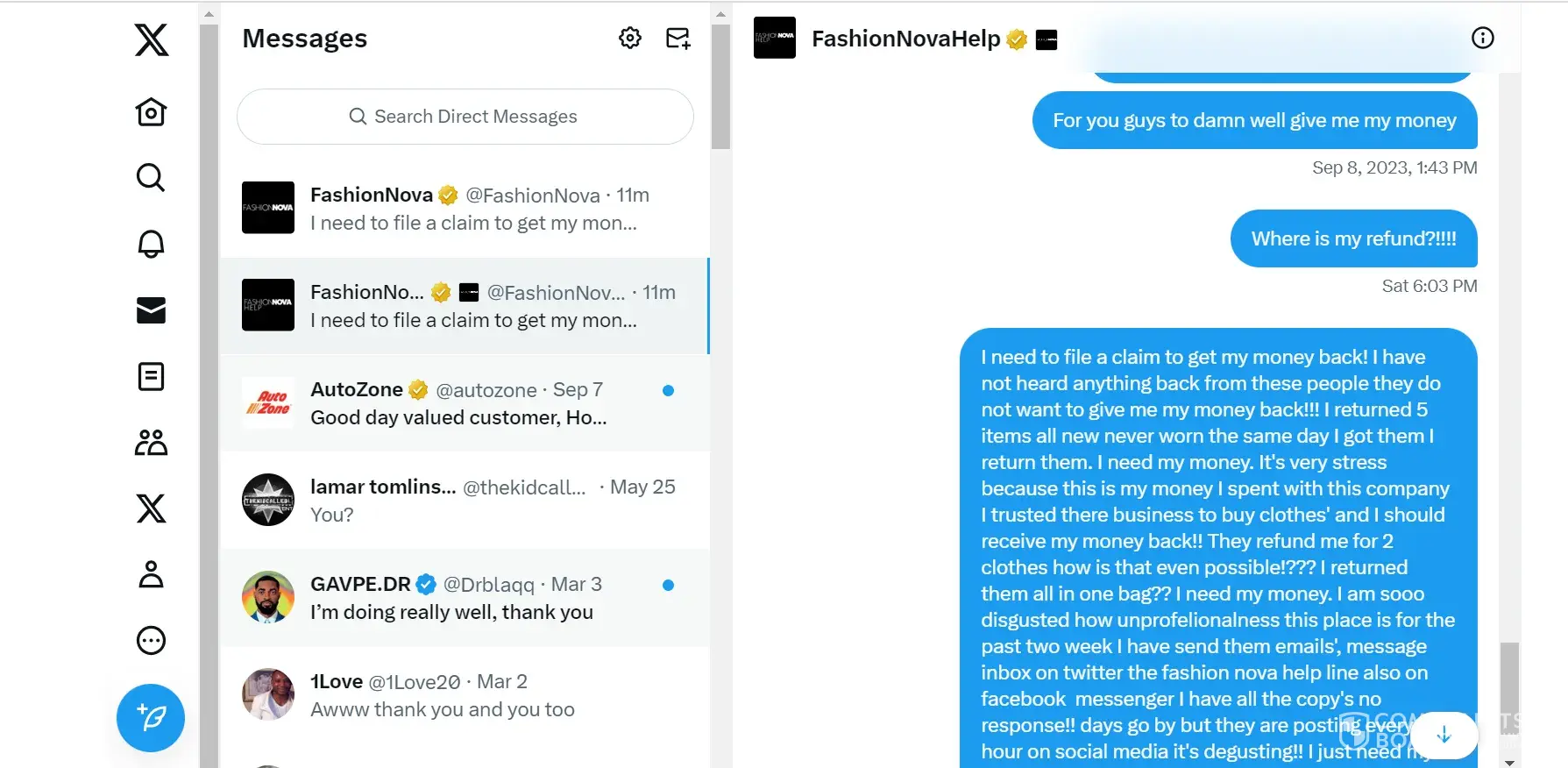Screen dimensions: 1568x768
Task: Open the Profile person icon
Action: (x=151, y=574)
